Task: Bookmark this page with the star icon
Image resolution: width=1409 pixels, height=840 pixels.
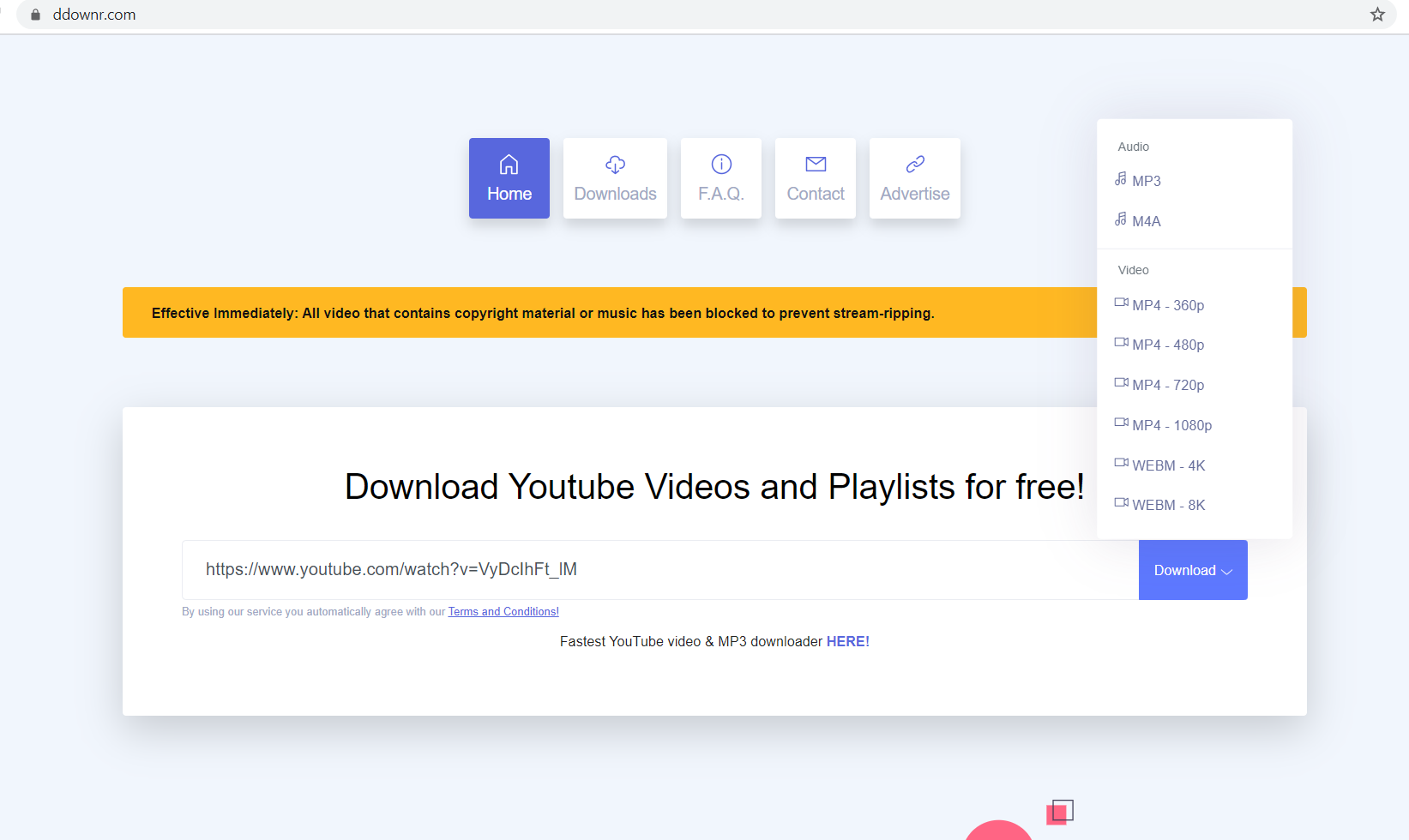Action: (x=1377, y=15)
